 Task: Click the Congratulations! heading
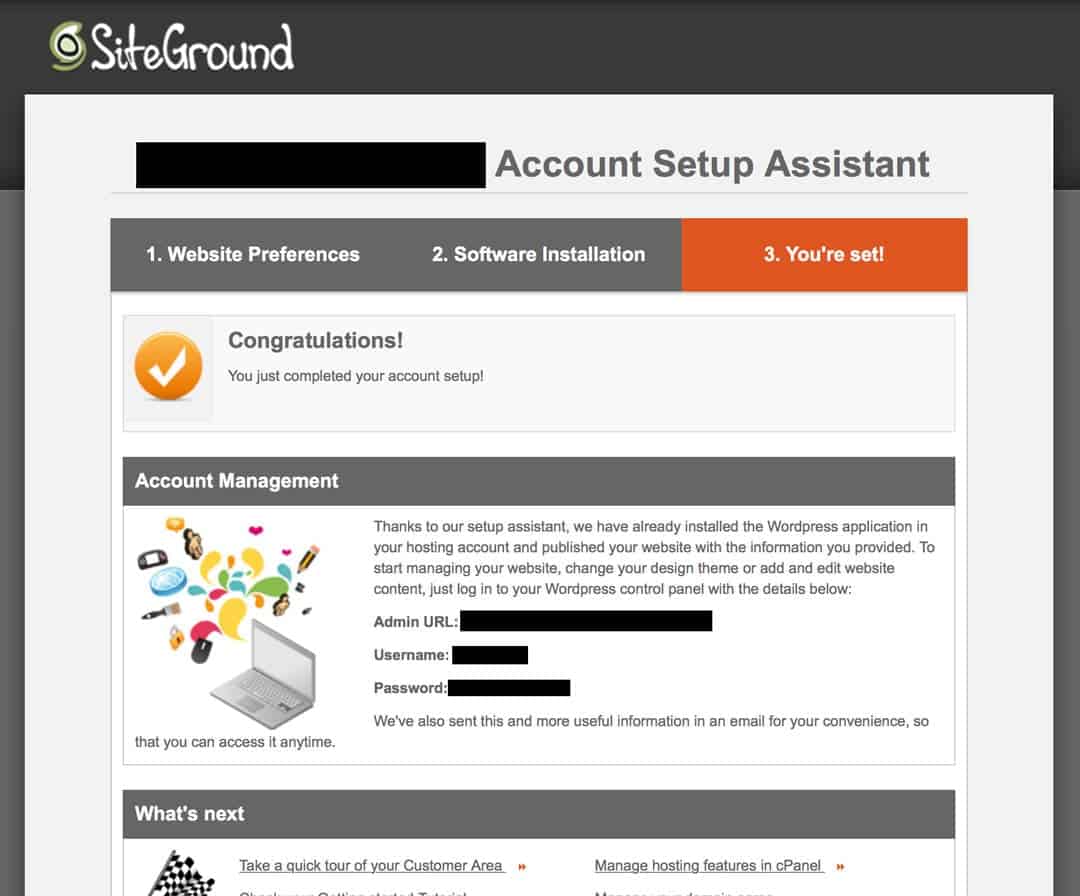(315, 340)
